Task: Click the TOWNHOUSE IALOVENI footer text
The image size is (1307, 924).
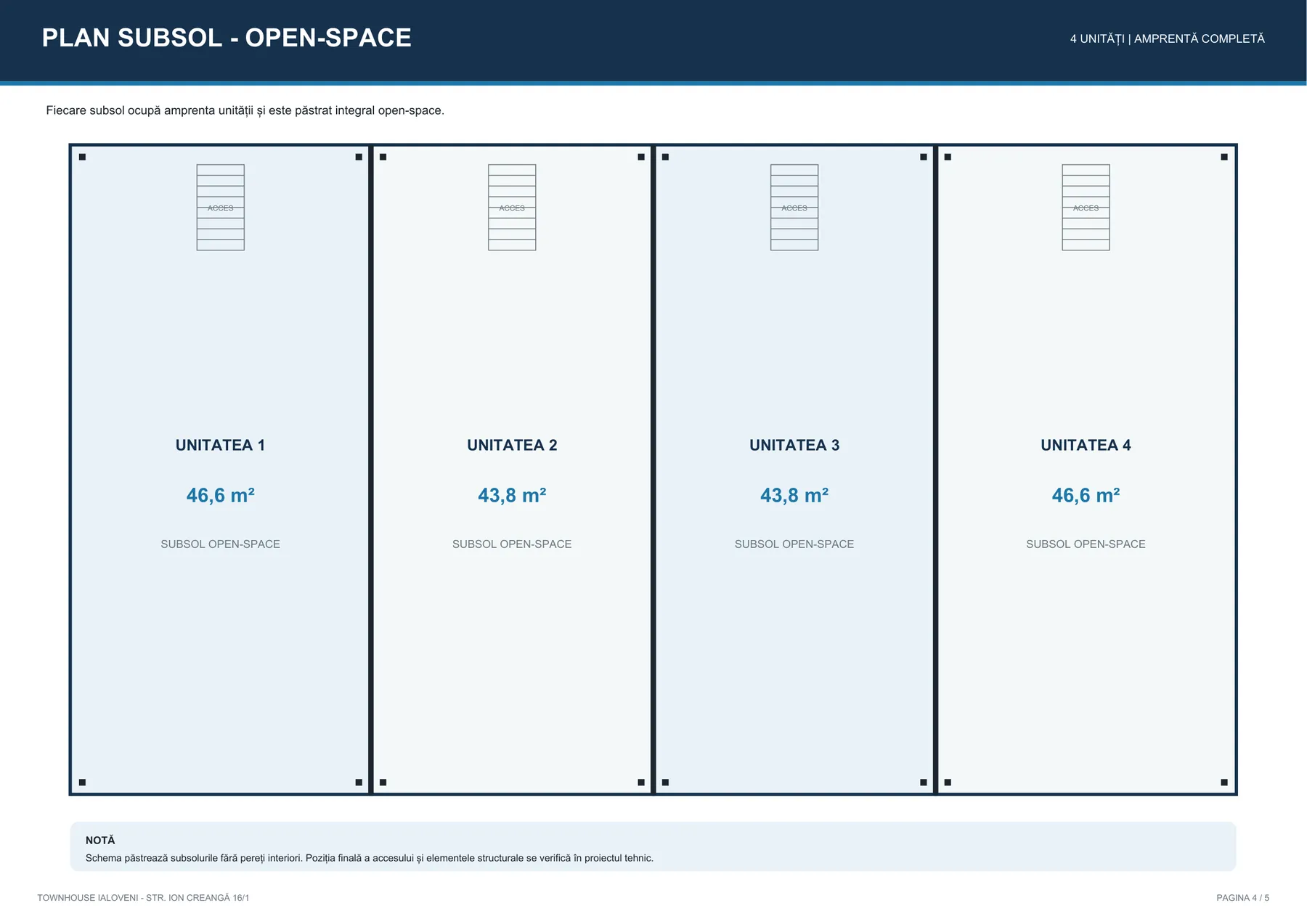Action: (x=143, y=898)
